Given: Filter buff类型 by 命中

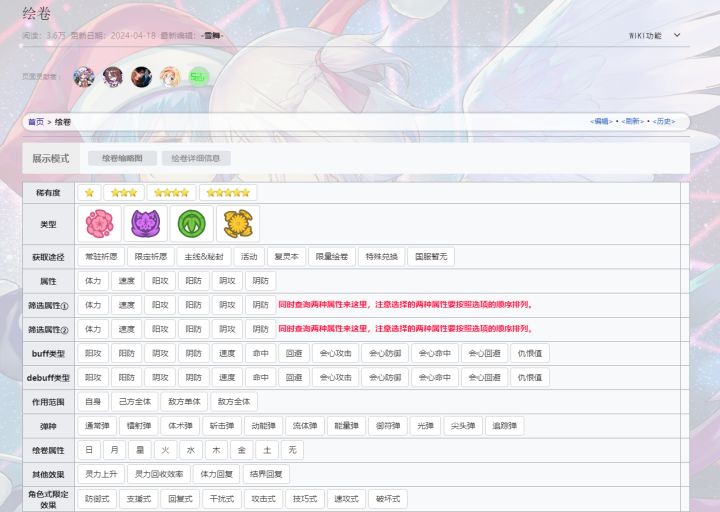Looking at the screenshot, I should tap(261, 354).
